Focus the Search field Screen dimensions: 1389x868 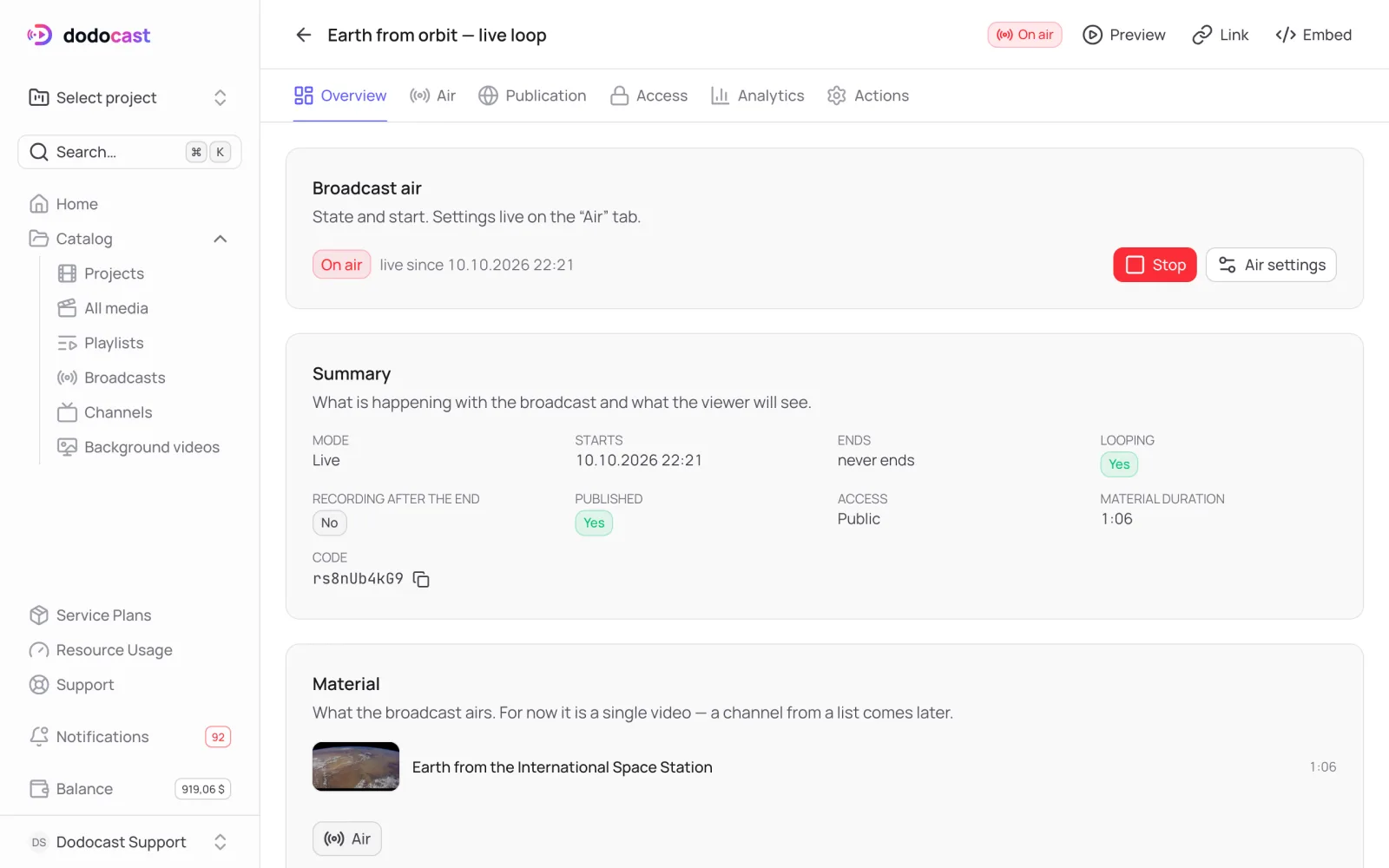(x=129, y=152)
